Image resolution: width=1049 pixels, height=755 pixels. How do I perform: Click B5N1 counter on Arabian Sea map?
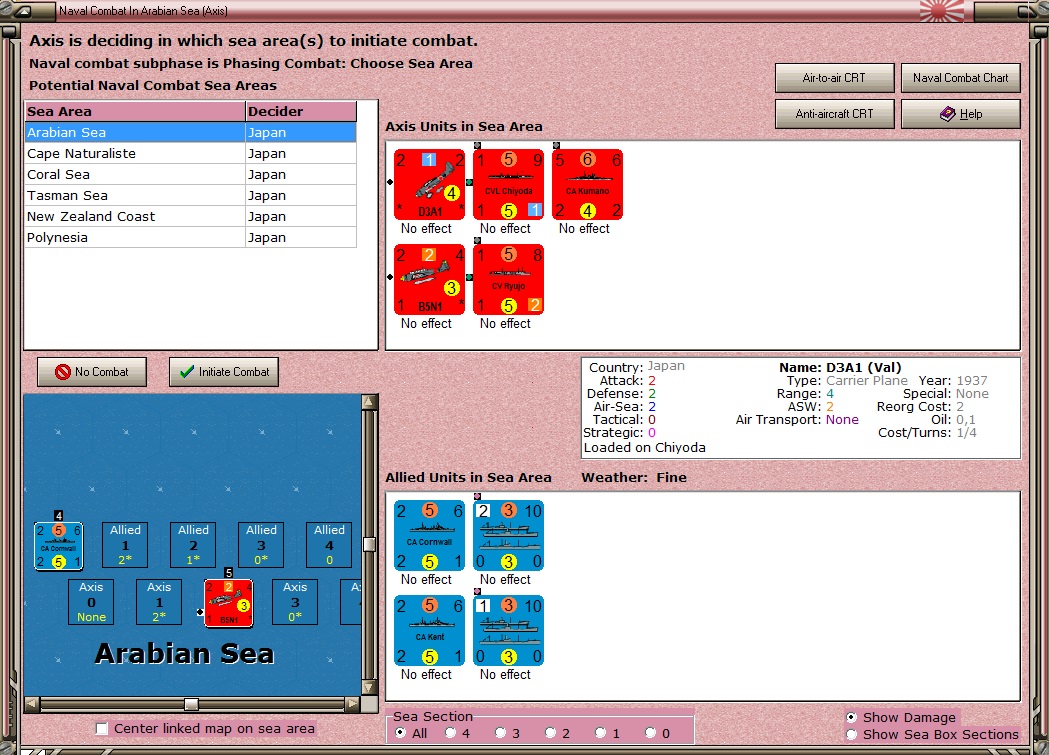(x=229, y=603)
